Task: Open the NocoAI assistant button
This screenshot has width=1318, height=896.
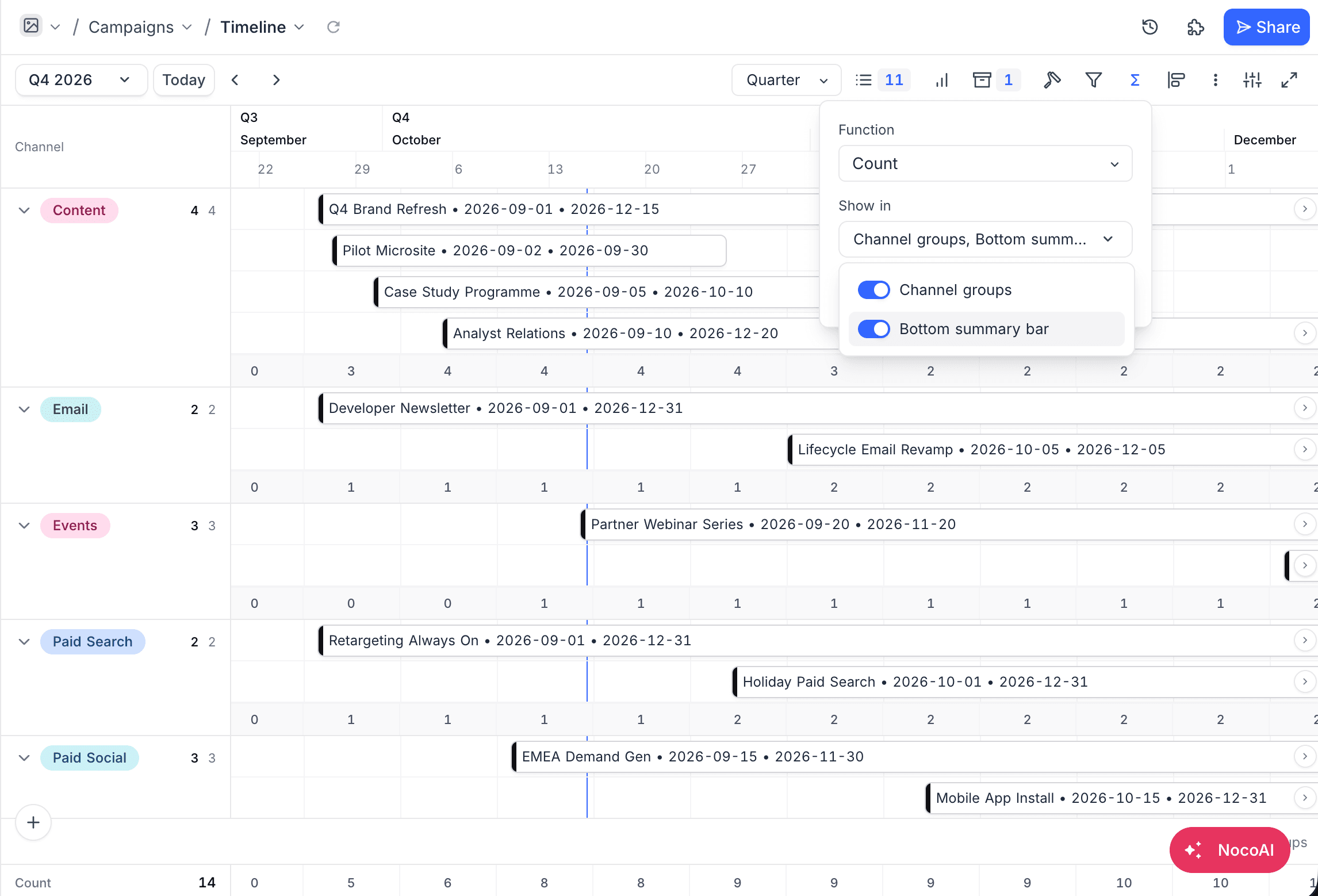Action: click(1229, 850)
